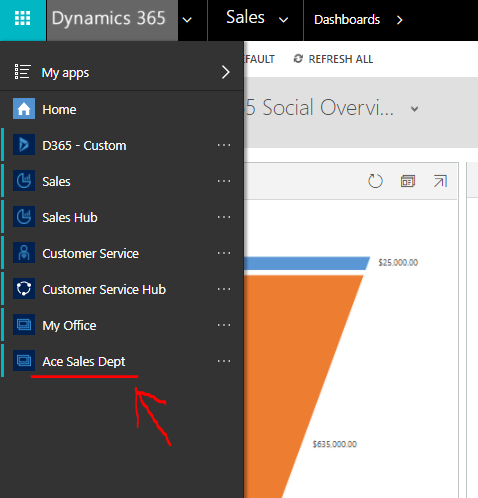This screenshot has height=498, width=478.
Task: Open more options for Customer Service
Action: [x=224, y=253]
